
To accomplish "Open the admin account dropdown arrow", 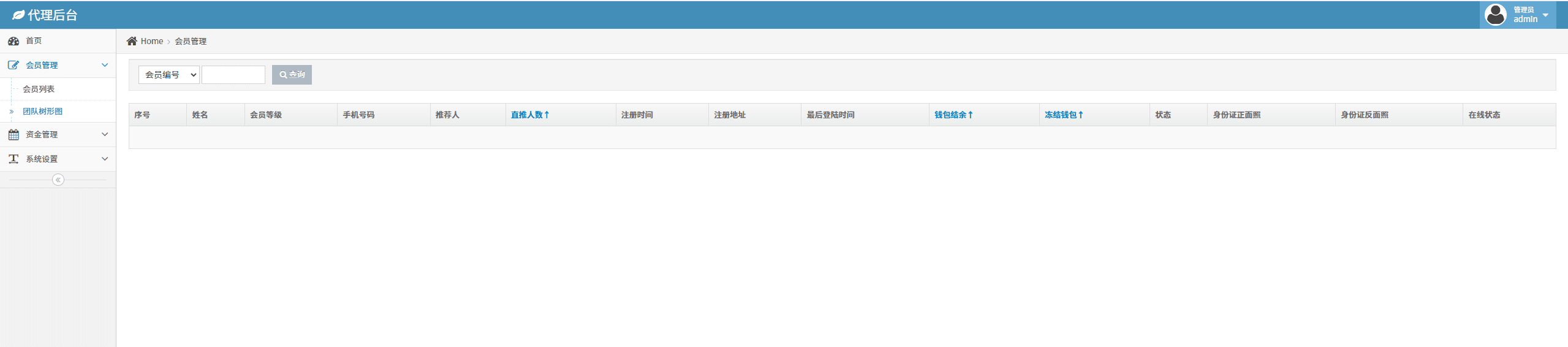I will pyautogui.click(x=1545, y=15).
